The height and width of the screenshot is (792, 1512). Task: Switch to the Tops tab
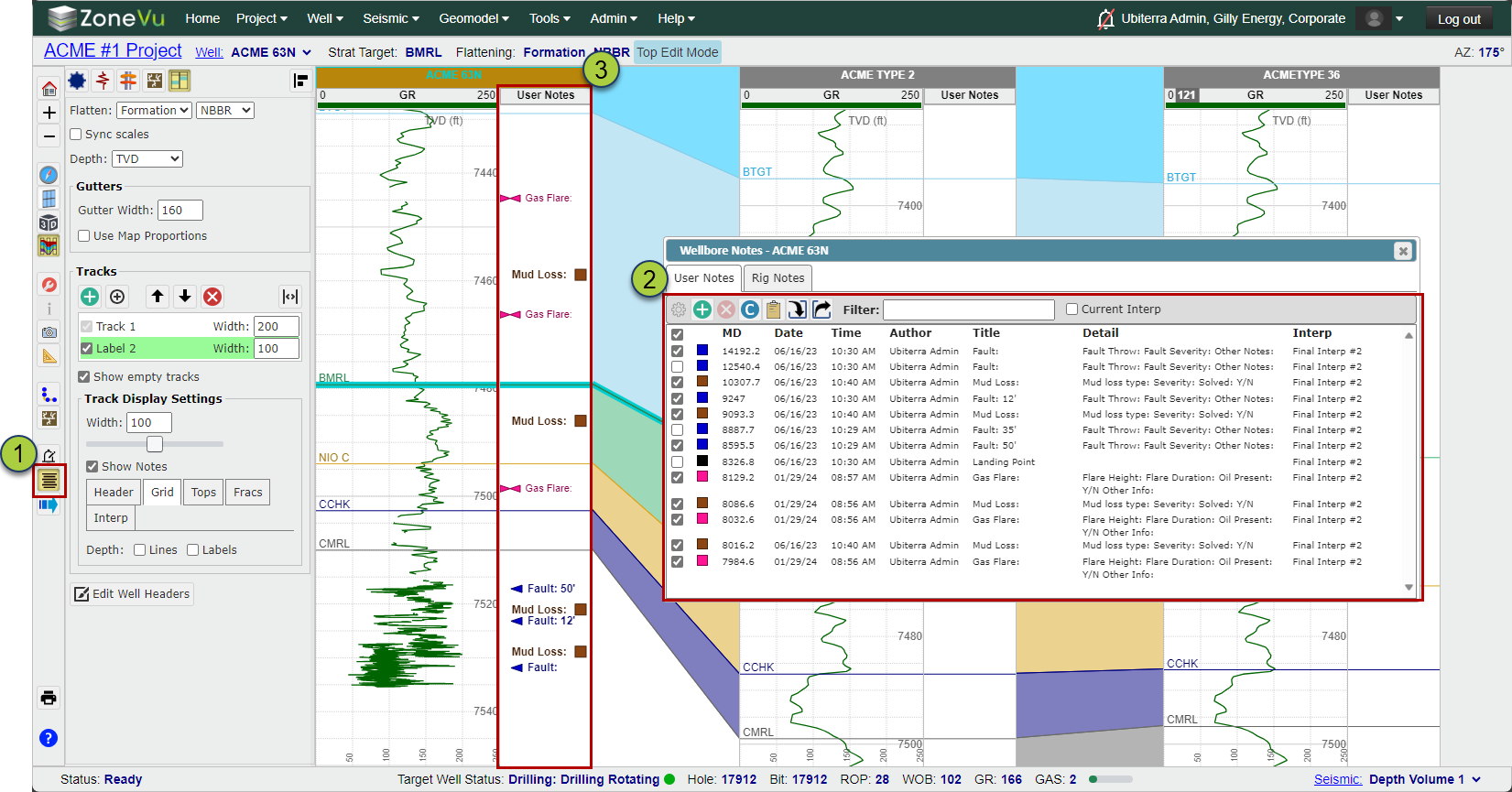click(203, 493)
